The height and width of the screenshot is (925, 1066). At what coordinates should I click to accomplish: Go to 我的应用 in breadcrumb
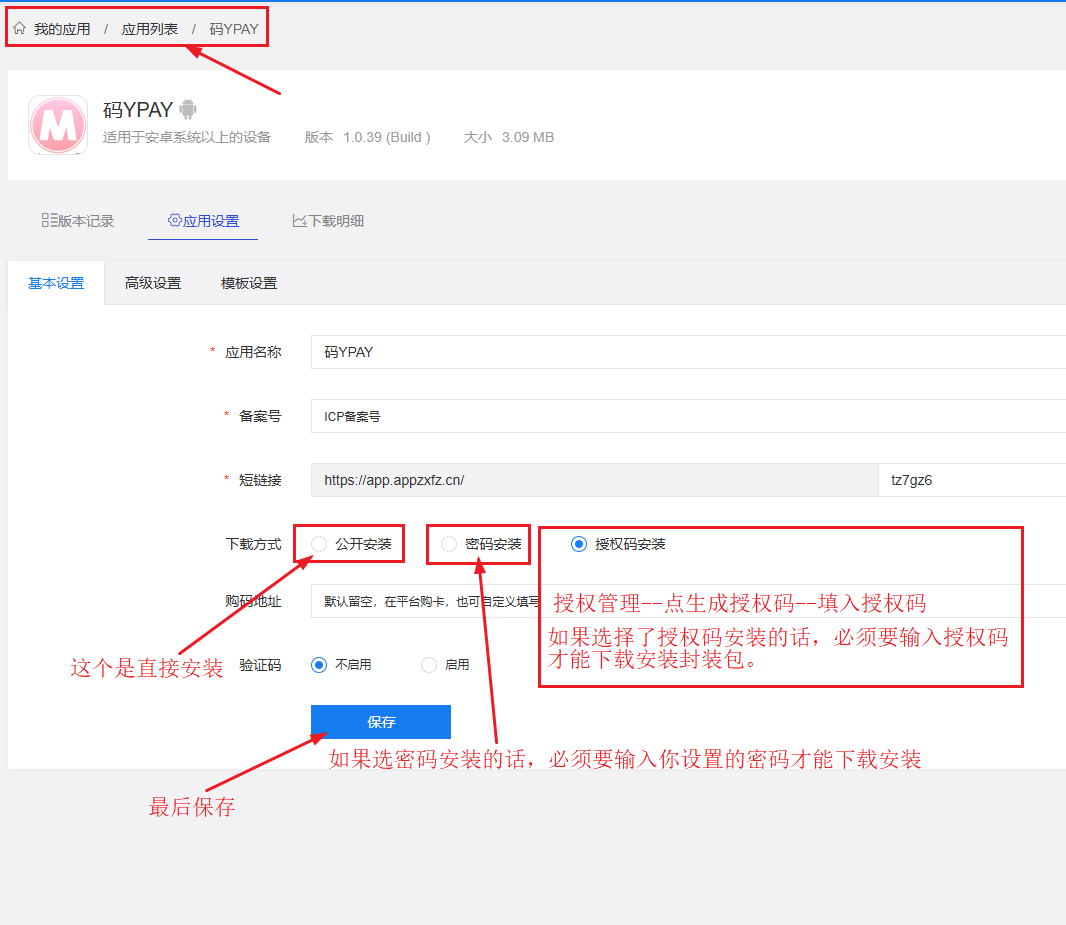[x=62, y=29]
